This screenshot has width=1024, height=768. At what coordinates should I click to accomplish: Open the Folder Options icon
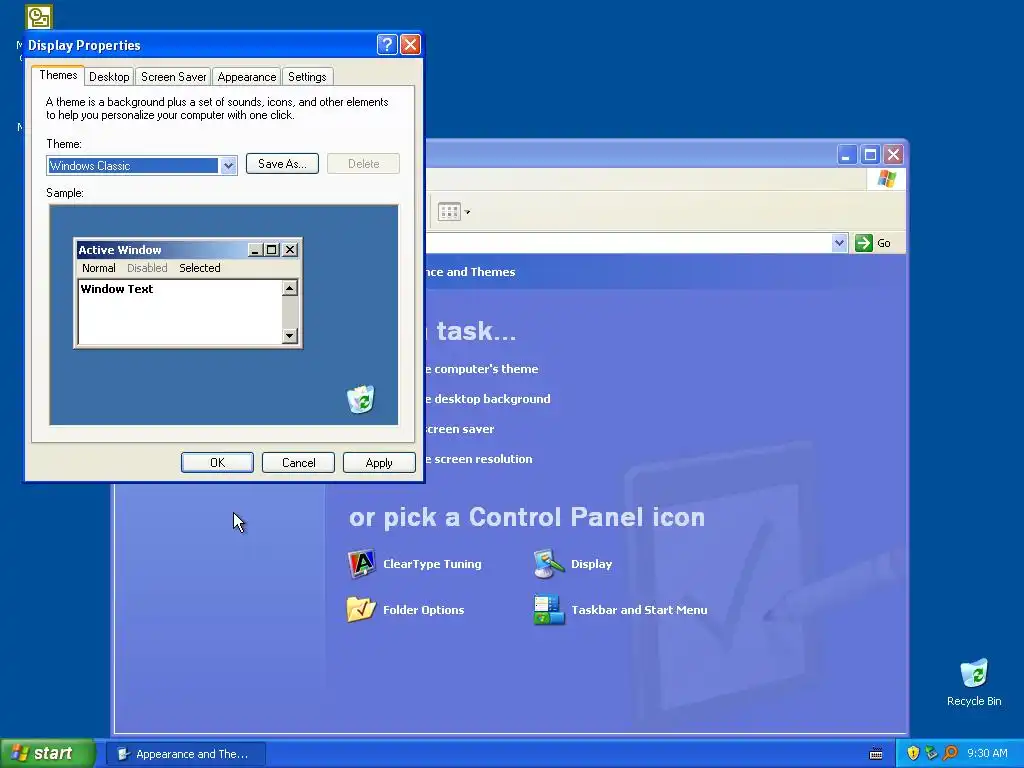pyautogui.click(x=361, y=609)
